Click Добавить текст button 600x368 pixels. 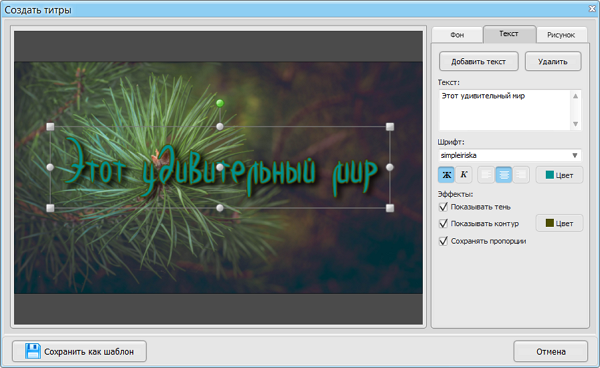point(479,62)
